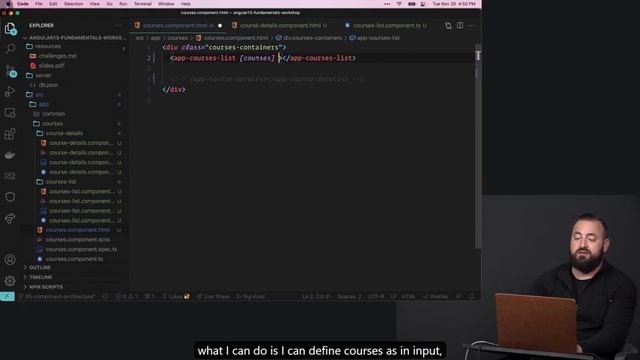Open the Search view in the activity bar
Image resolution: width=640 pixels, height=360 pixels.
tap(10, 49)
